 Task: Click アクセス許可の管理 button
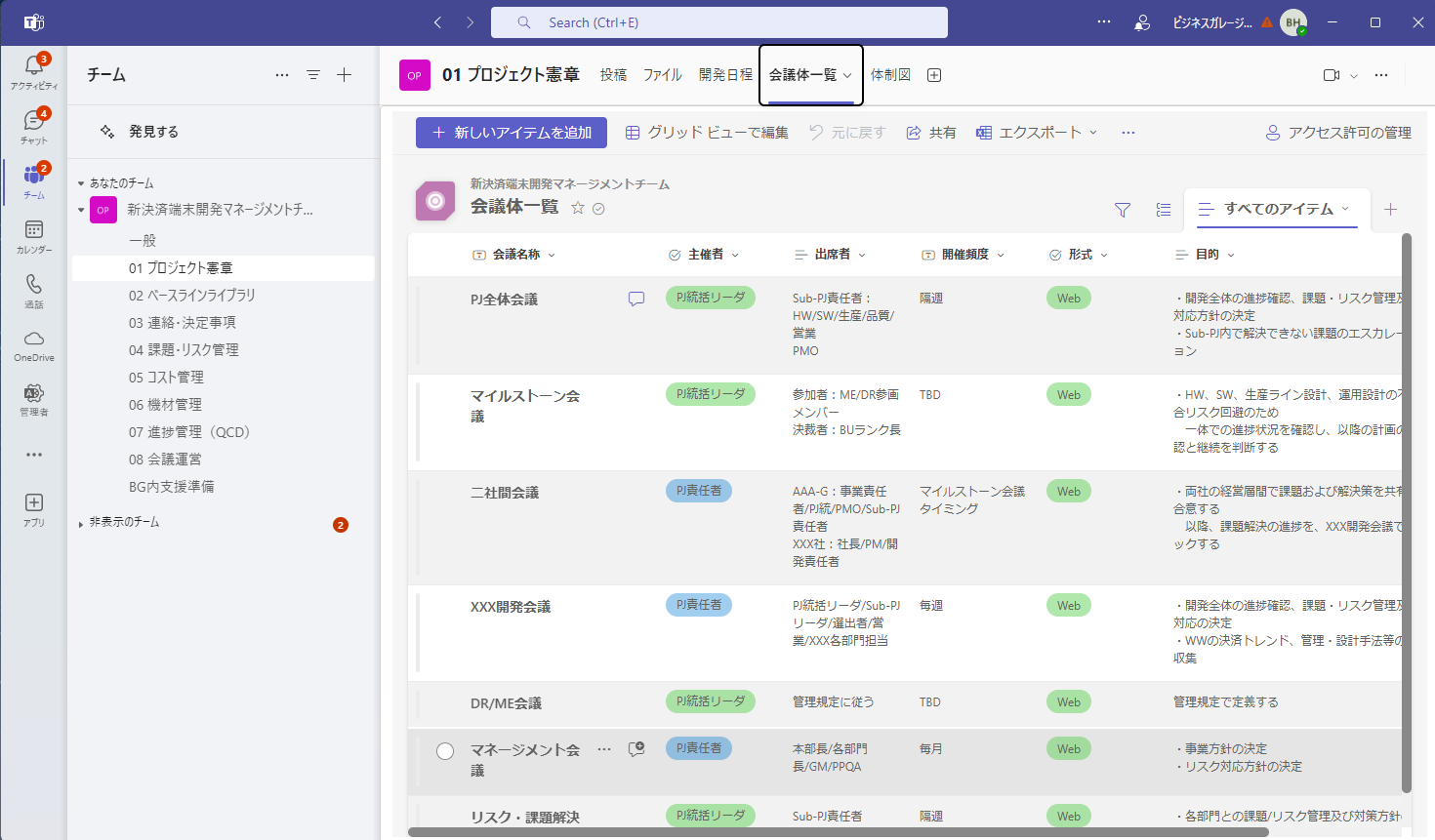1338,133
